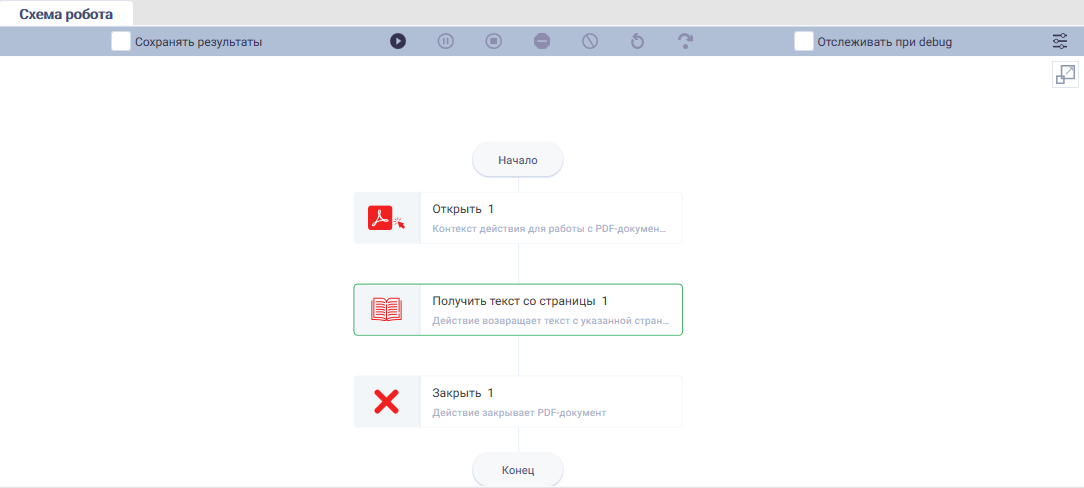The height and width of the screenshot is (488, 1084).
Task: Select the Закрыть 1 action block
Action: (518, 402)
